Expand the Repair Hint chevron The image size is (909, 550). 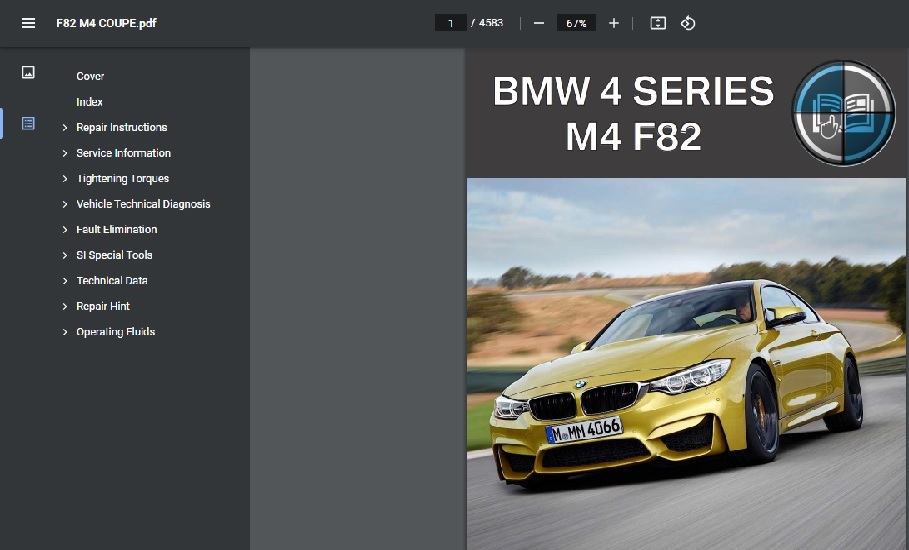pos(65,306)
